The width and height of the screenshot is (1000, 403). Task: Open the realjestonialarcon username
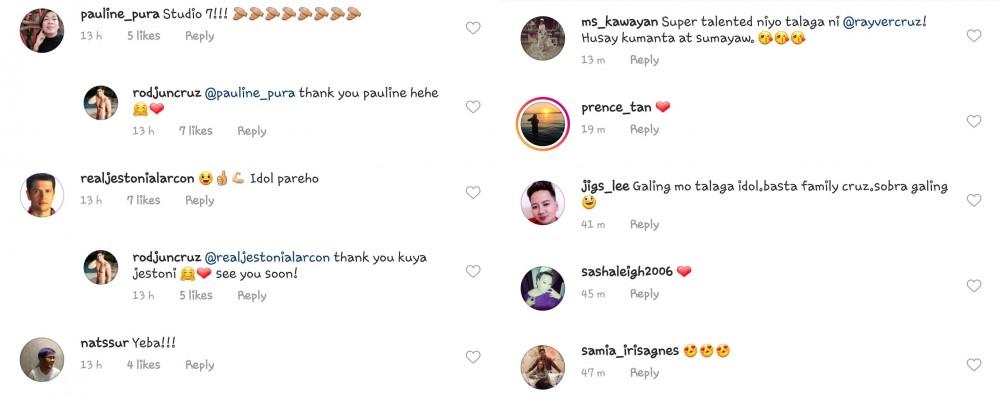136,179
